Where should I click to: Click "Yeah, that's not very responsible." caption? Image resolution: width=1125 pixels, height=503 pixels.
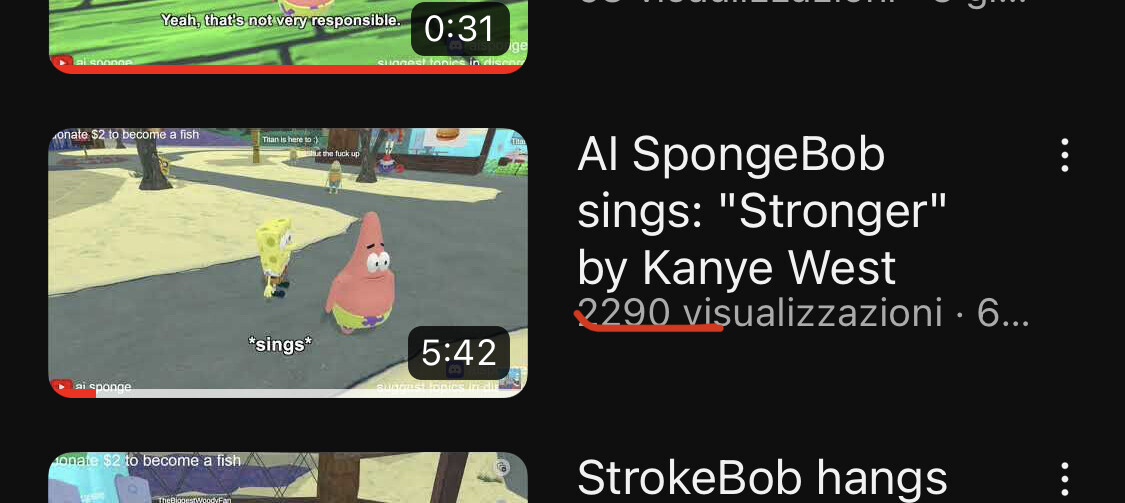(281, 20)
